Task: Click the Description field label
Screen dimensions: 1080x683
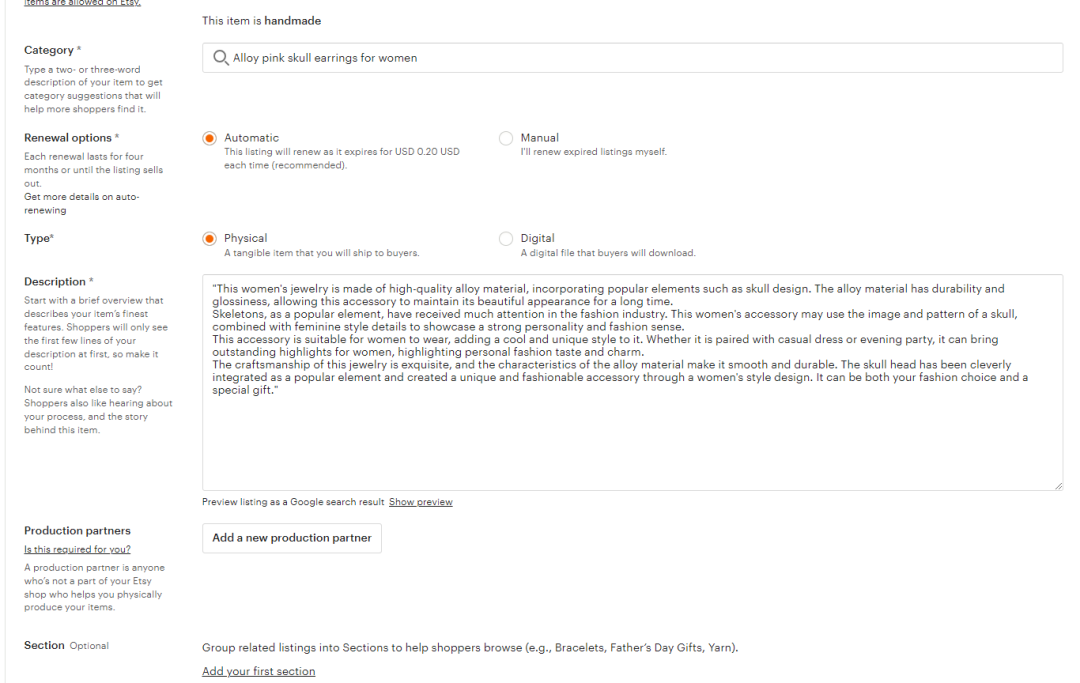Action: (56, 282)
